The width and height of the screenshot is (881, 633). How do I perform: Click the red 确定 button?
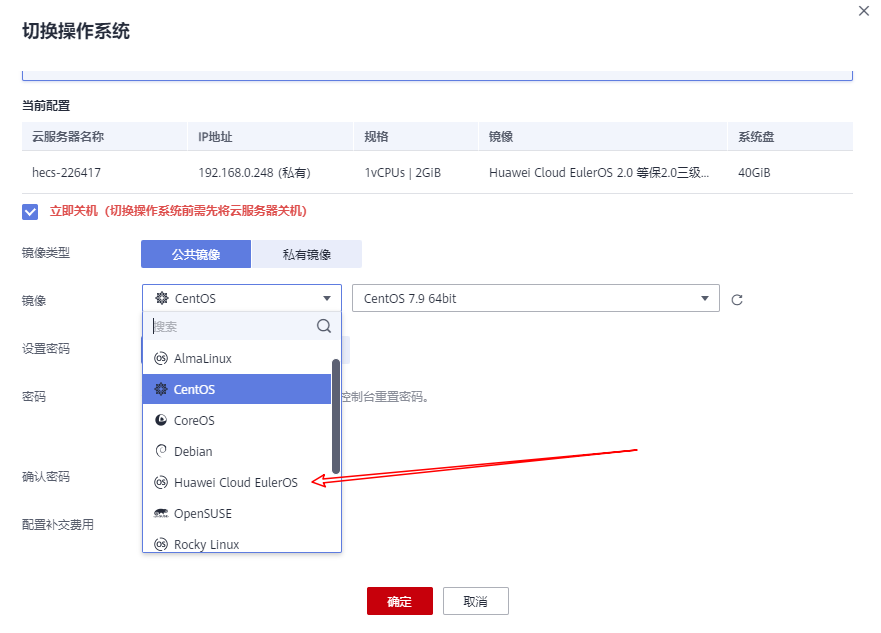click(x=399, y=601)
